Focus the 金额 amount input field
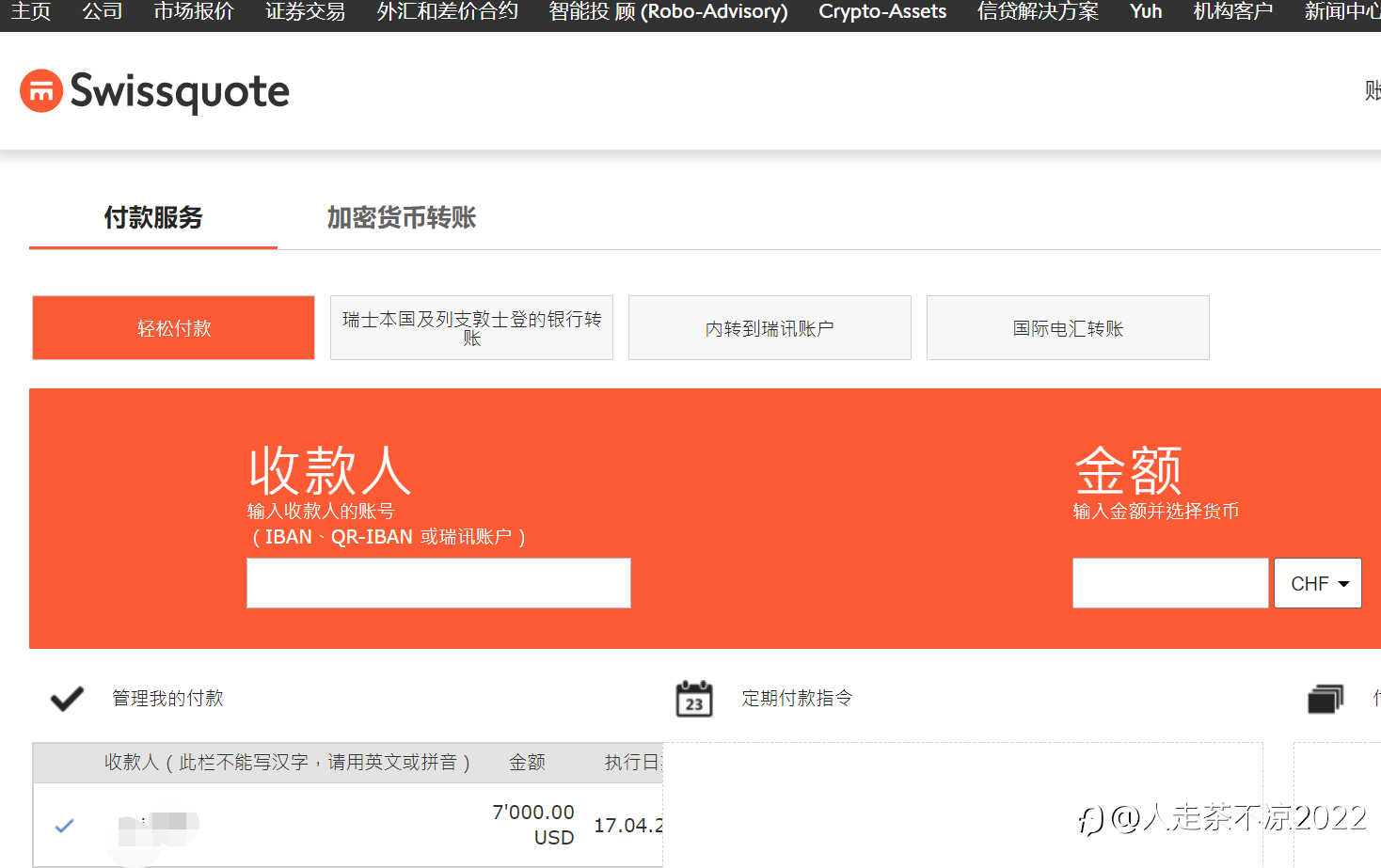1381x868 pixels. (x=1170, y=583)
